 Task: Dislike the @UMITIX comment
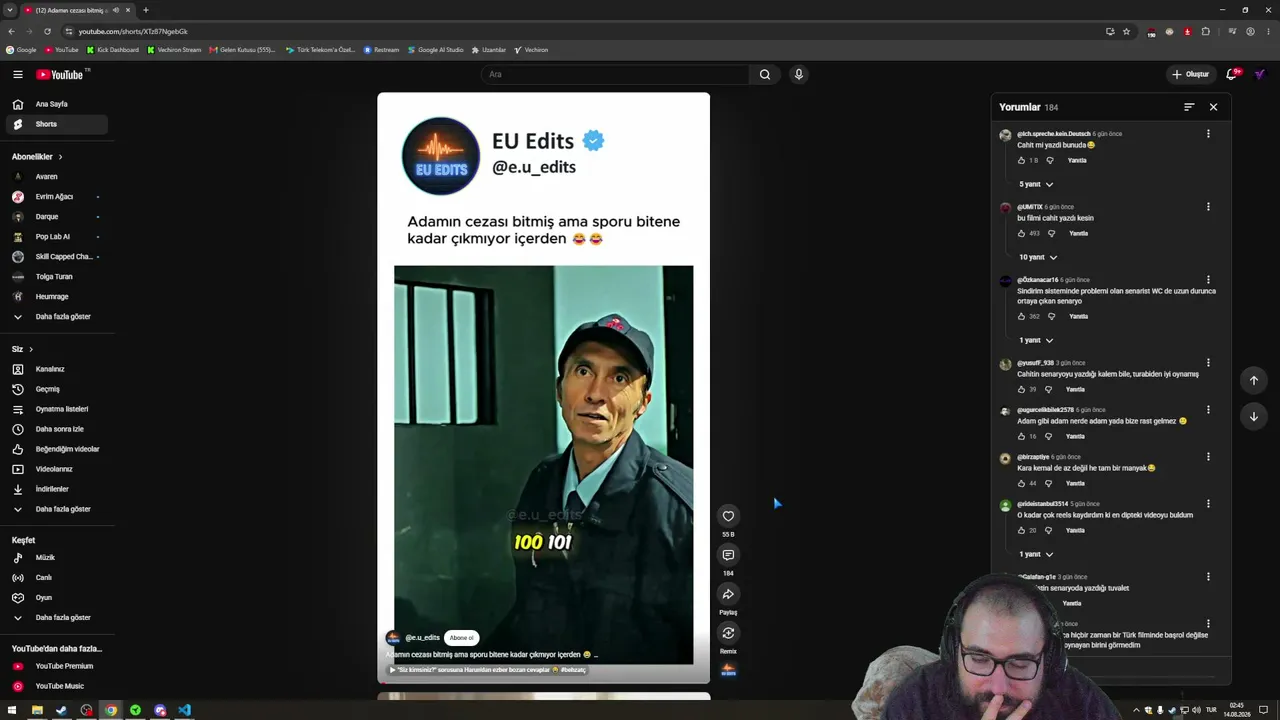(1051, 234)
